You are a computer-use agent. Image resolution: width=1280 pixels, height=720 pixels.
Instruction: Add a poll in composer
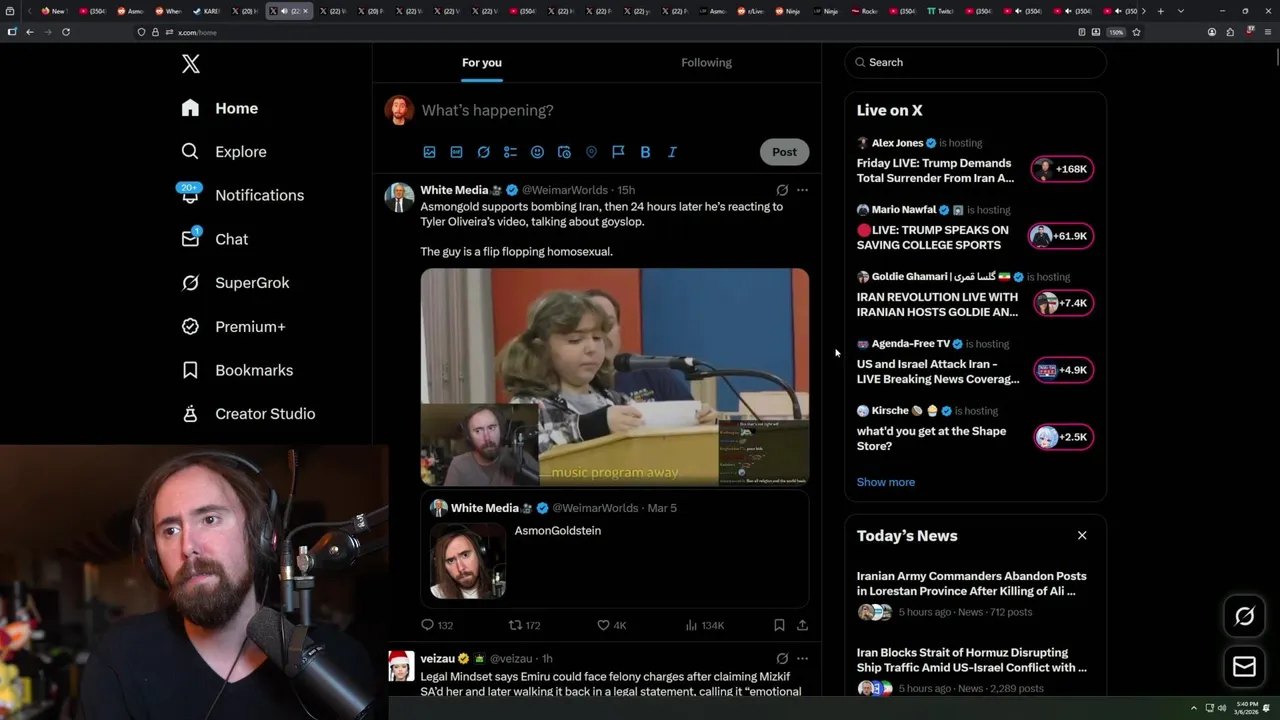tap(510, 152)
